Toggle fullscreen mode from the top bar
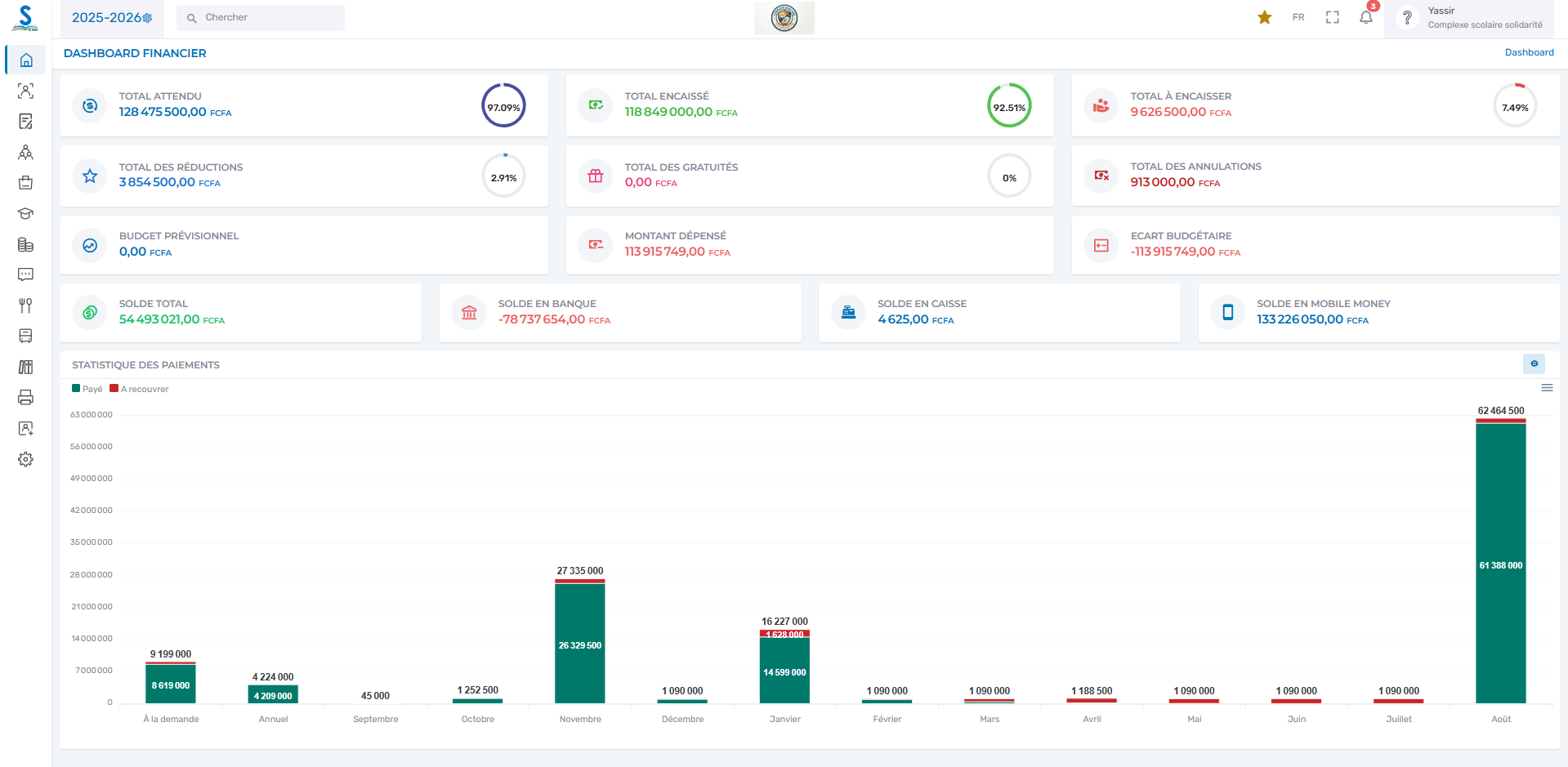Image resolution: width=1568 pixels, height=767 pixels. (1332, 16)
